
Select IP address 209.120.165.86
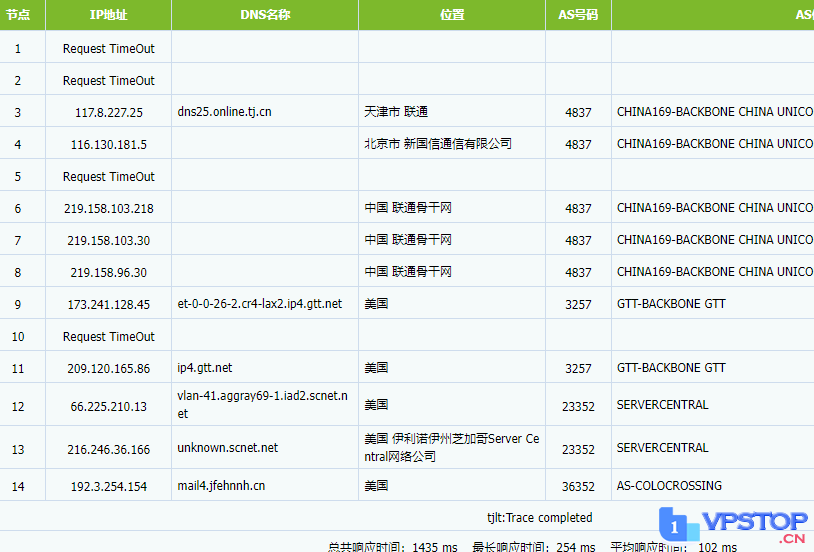(x=108, y=369)
